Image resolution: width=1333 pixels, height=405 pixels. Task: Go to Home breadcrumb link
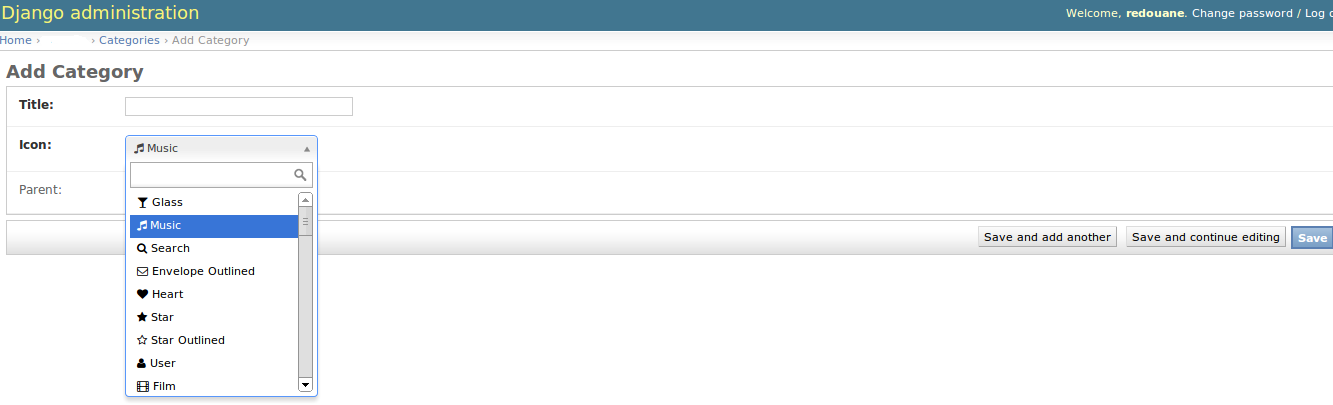[x=16, y=40]
